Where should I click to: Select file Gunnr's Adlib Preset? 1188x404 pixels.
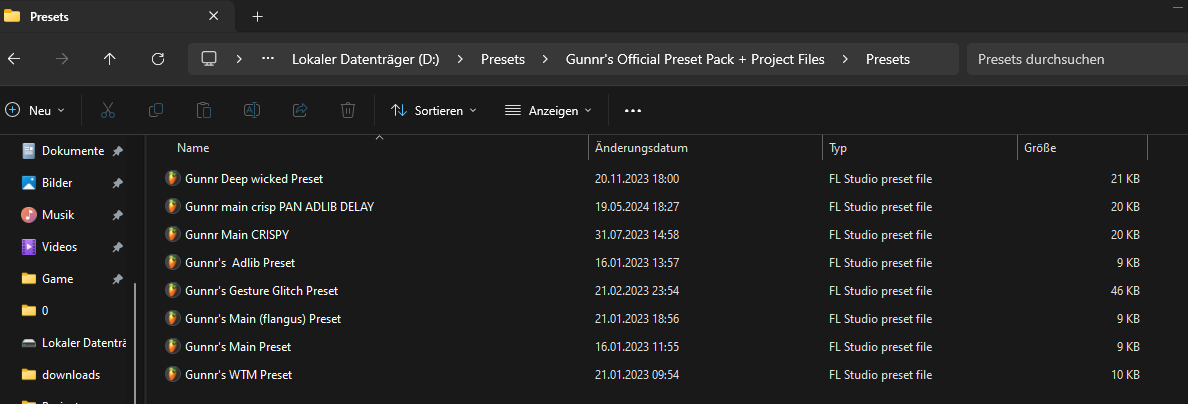(239, 263)
